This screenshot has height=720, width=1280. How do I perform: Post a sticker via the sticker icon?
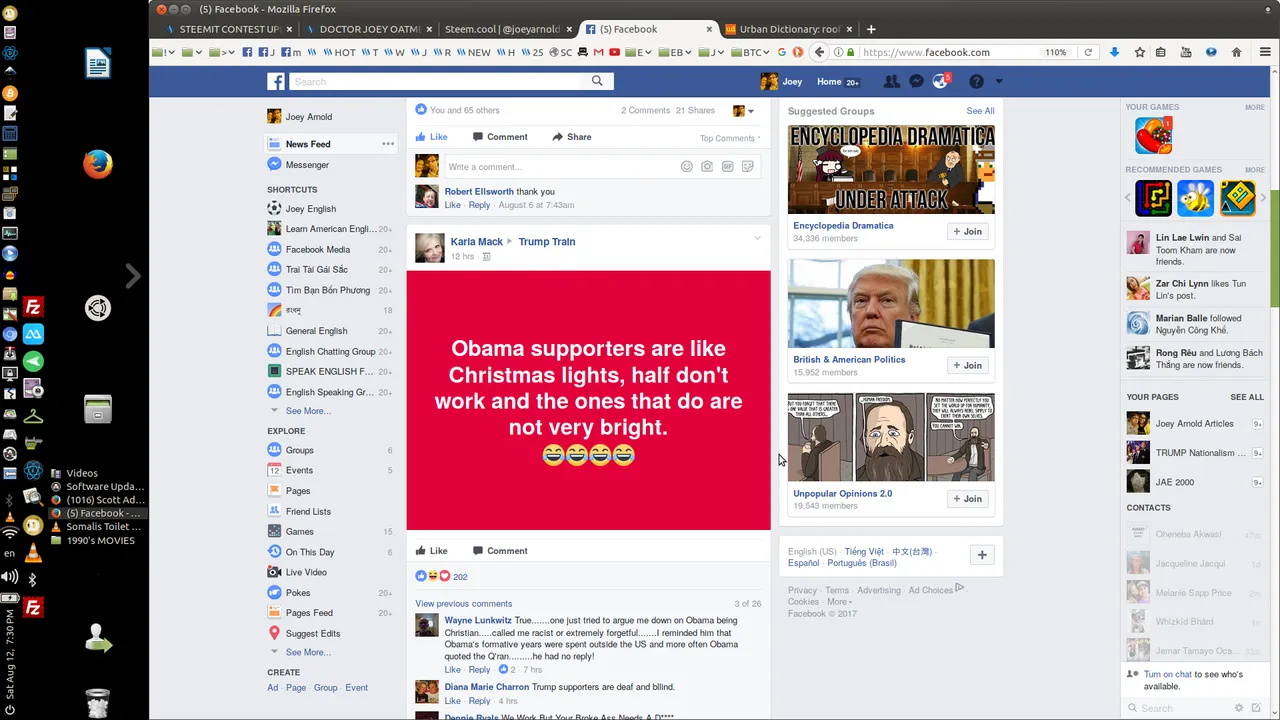(747, 166)
